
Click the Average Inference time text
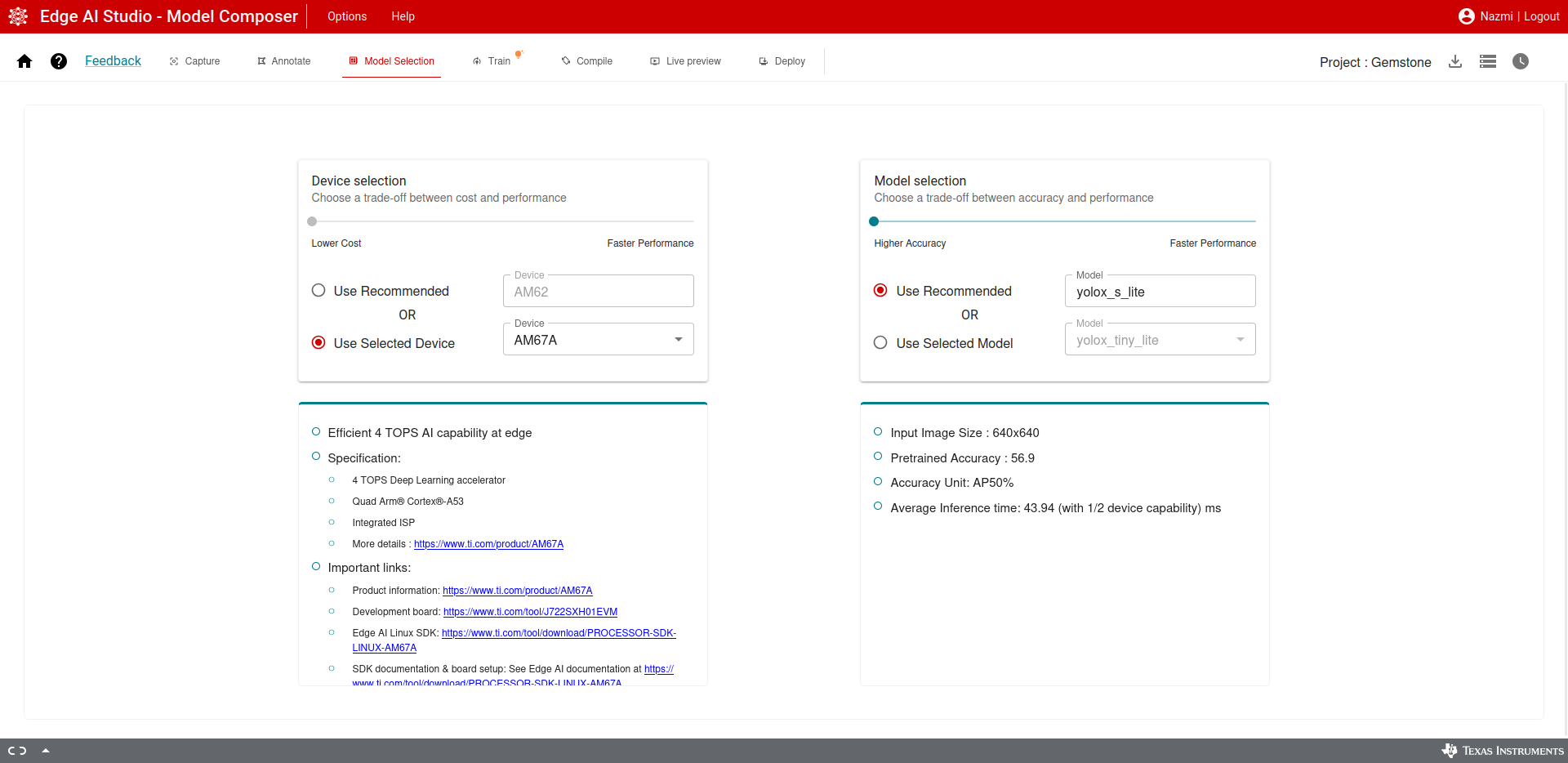(1055, 508)
